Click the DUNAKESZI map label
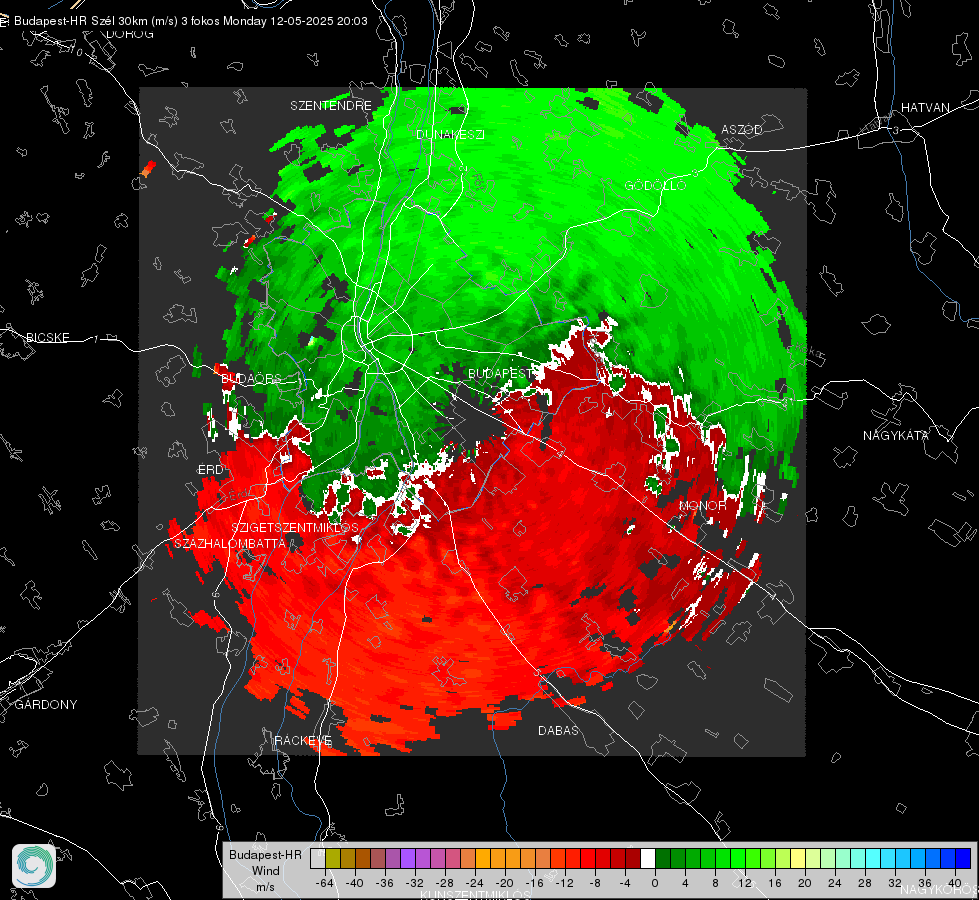 (x=450, y=134)
